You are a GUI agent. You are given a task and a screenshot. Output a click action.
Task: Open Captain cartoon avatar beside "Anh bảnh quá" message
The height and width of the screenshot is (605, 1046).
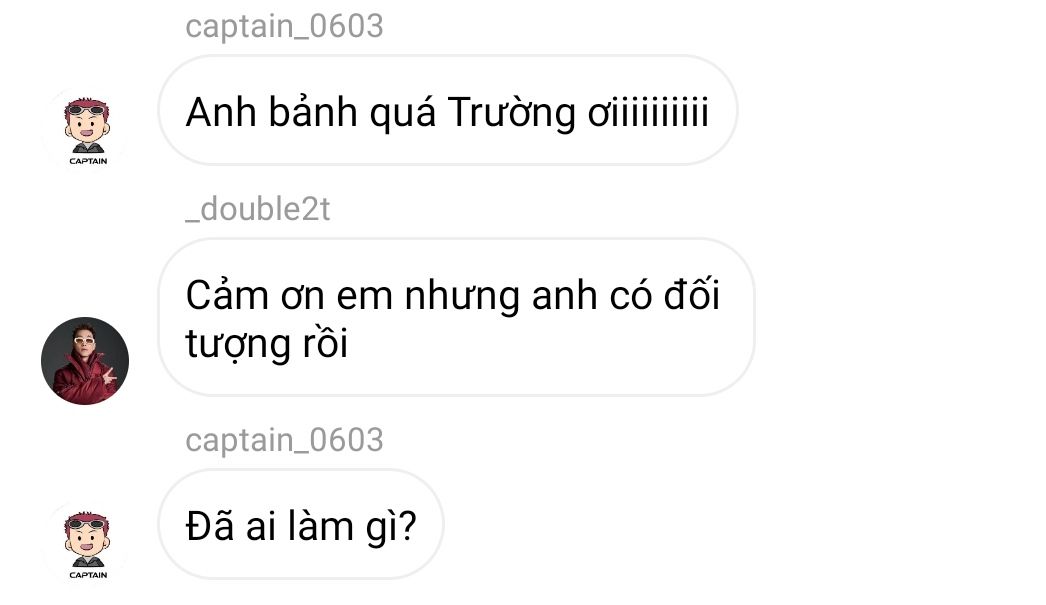[x=87, y=129]
